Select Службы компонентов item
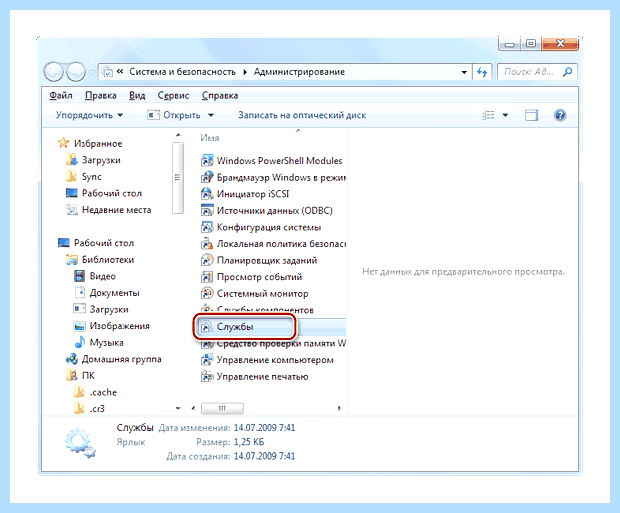The height and width of the screenshot is (513, 620). [x=258, y=310]
